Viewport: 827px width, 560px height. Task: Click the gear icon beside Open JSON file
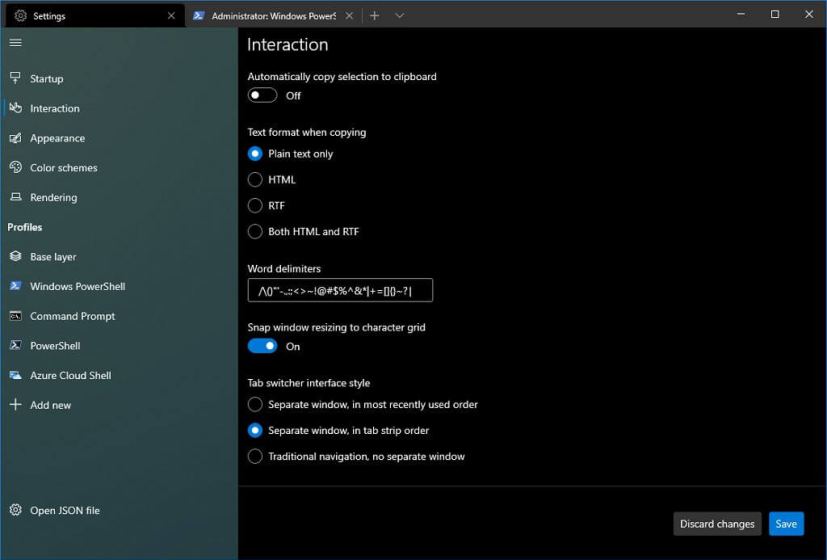(x=15, y=510)
